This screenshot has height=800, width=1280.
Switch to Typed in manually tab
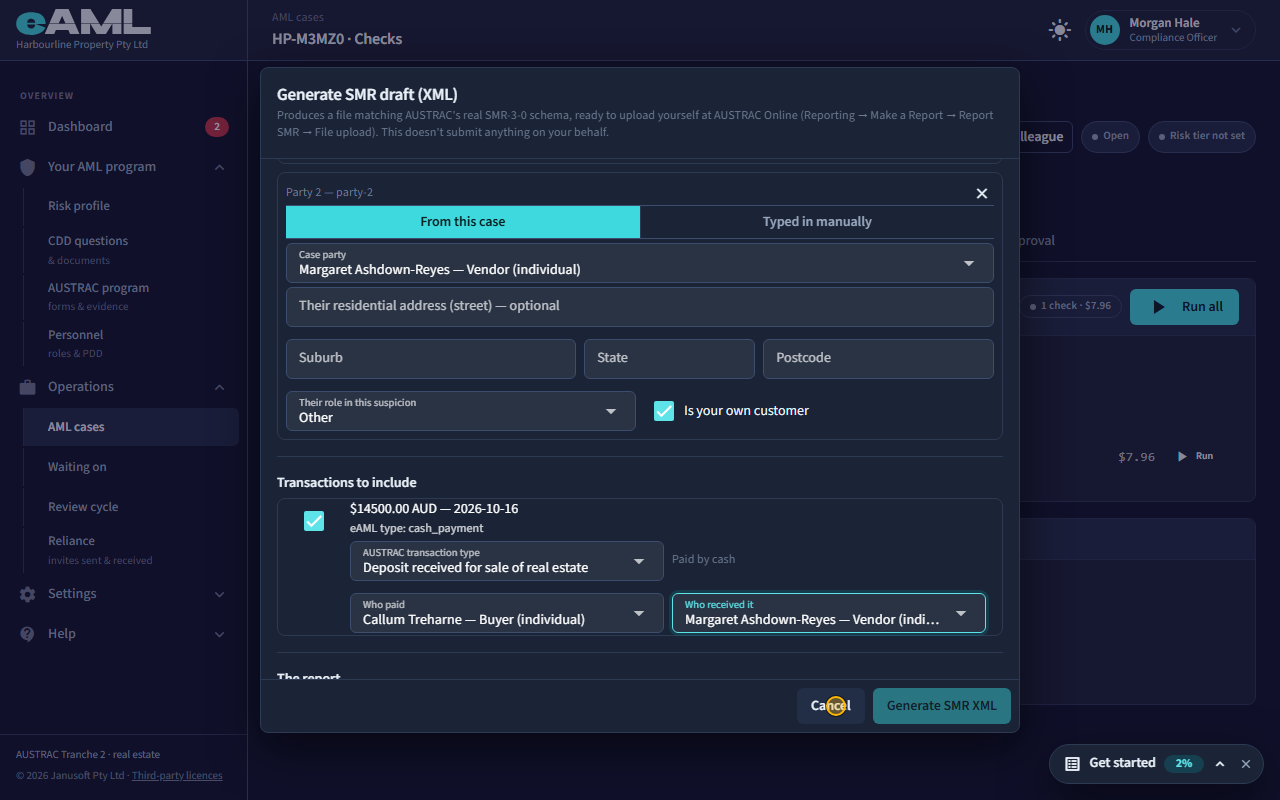coord(817,222)
